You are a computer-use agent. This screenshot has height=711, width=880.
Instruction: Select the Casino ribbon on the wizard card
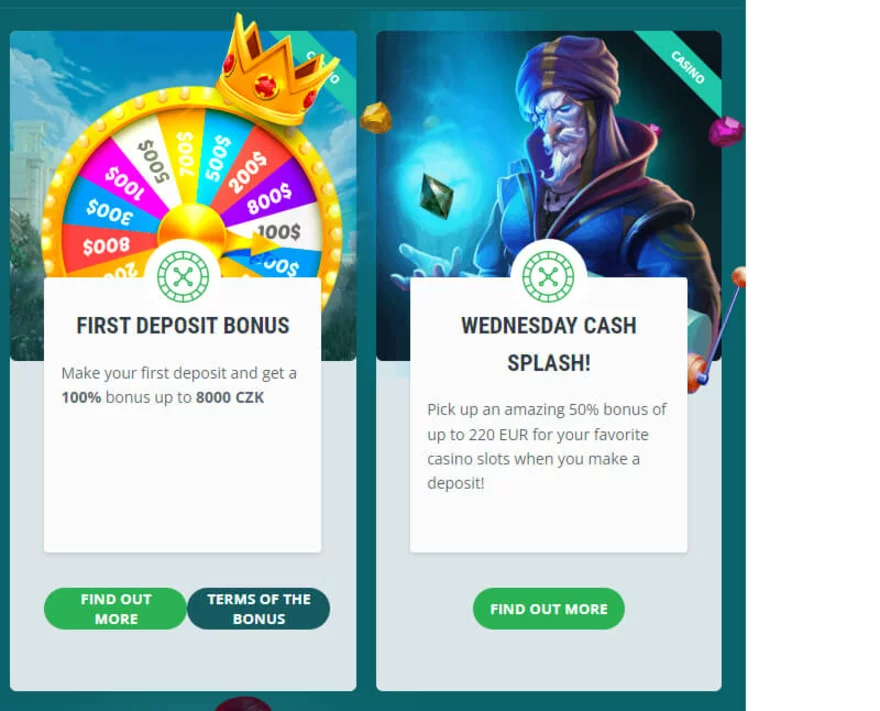686,68
